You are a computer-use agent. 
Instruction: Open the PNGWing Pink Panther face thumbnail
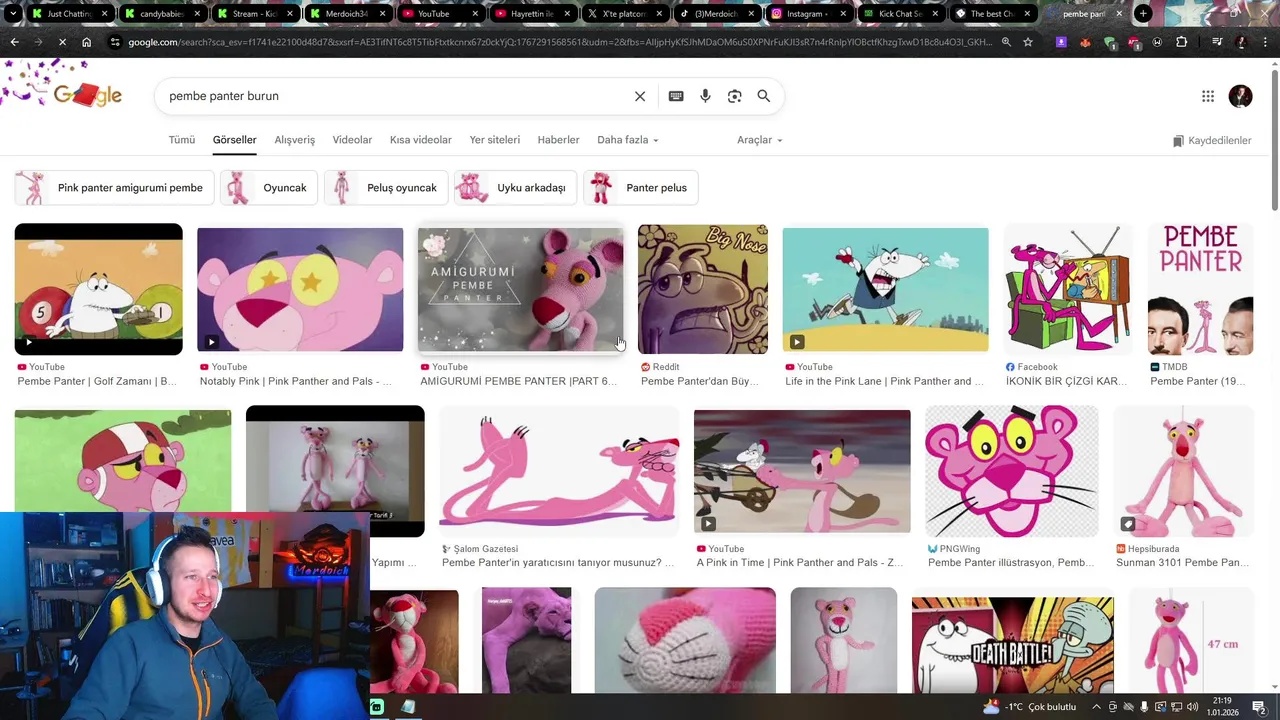[x=1011, y=471]
